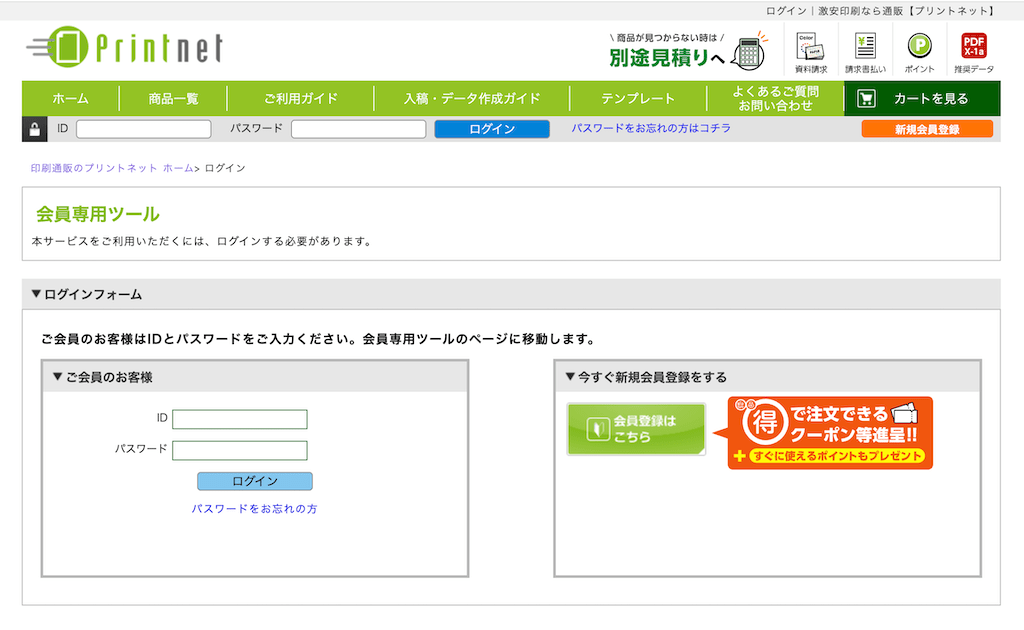The height and width of the screenshot is (630, 1024).
Task: Open よくあるご質問 お問い合わせ
Action: tap(775, 99)
